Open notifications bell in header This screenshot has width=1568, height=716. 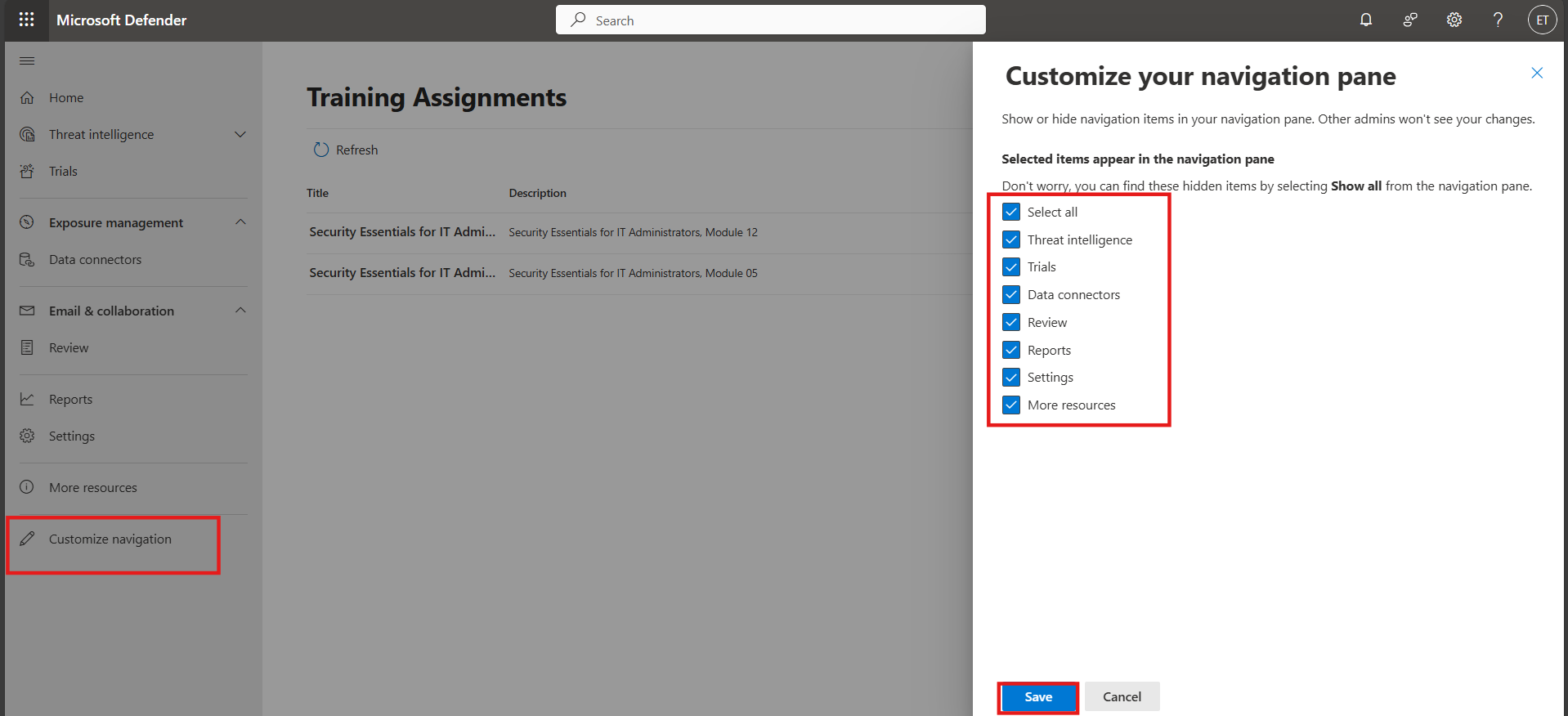pos(1366,20)
